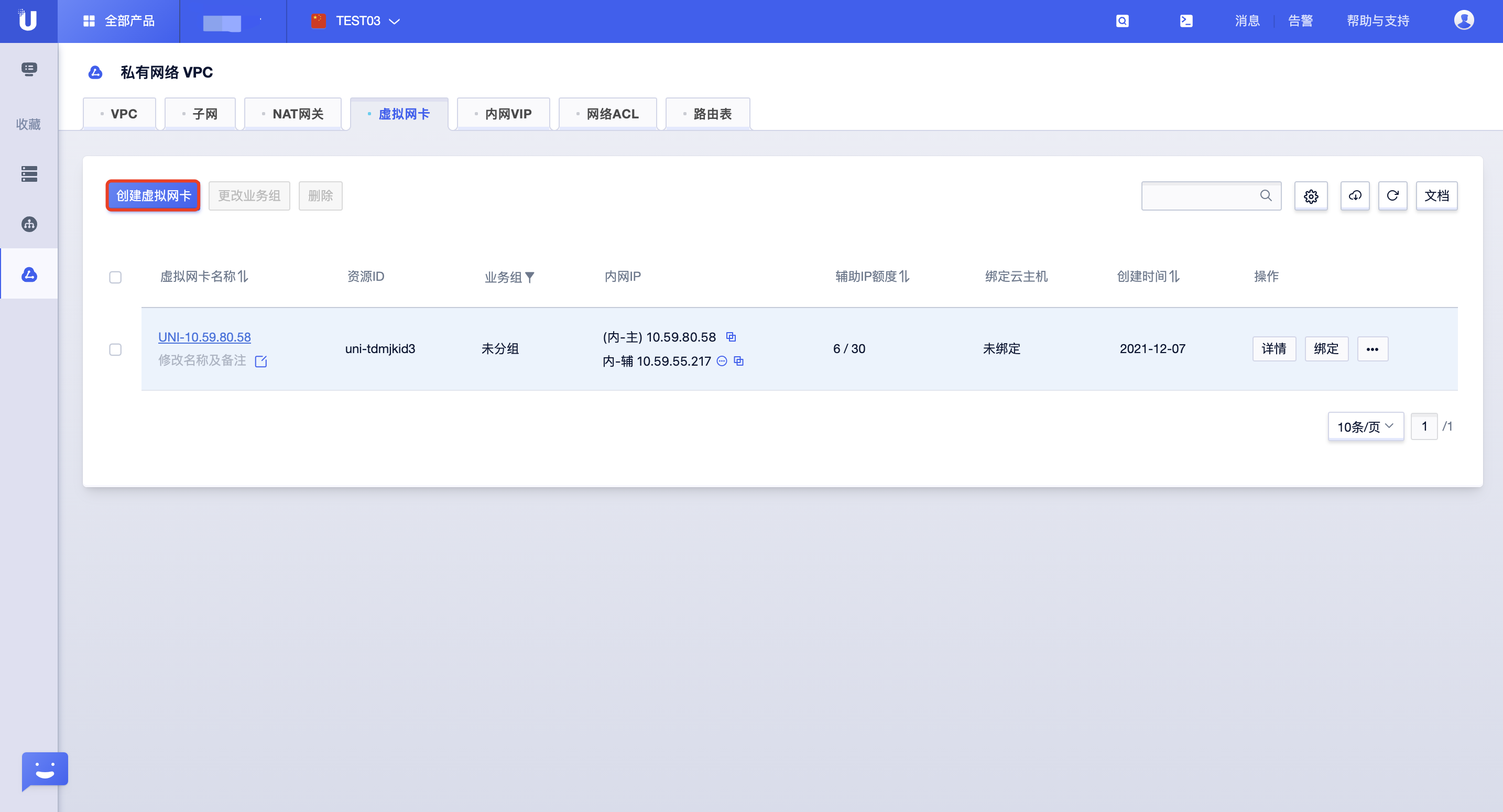Click the 创建虚拟网卡 button
This screenshot has height=812, width=1503.
(154, 195)
